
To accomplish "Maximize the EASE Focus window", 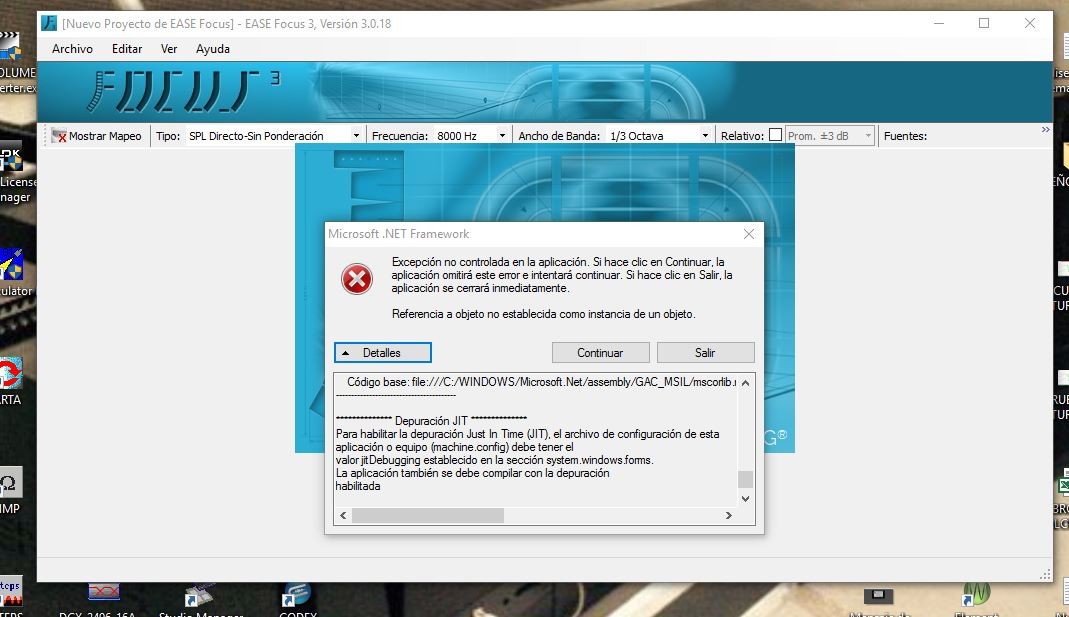I will (984, 23).
